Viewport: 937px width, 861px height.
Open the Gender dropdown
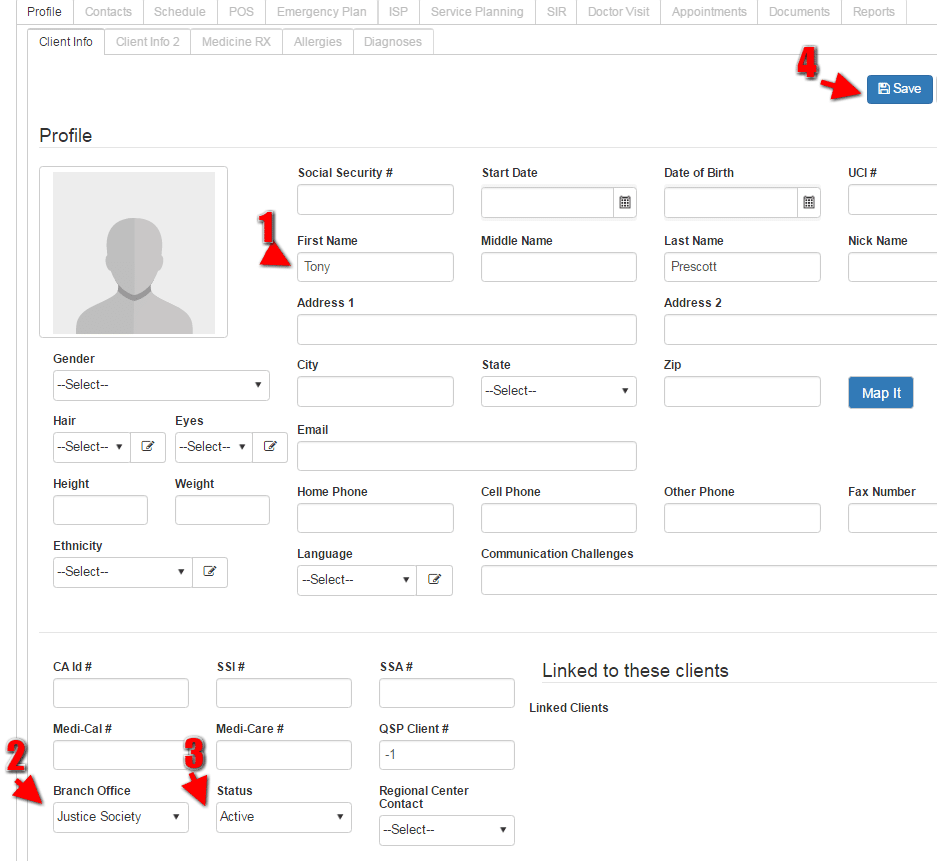[160, 385]
